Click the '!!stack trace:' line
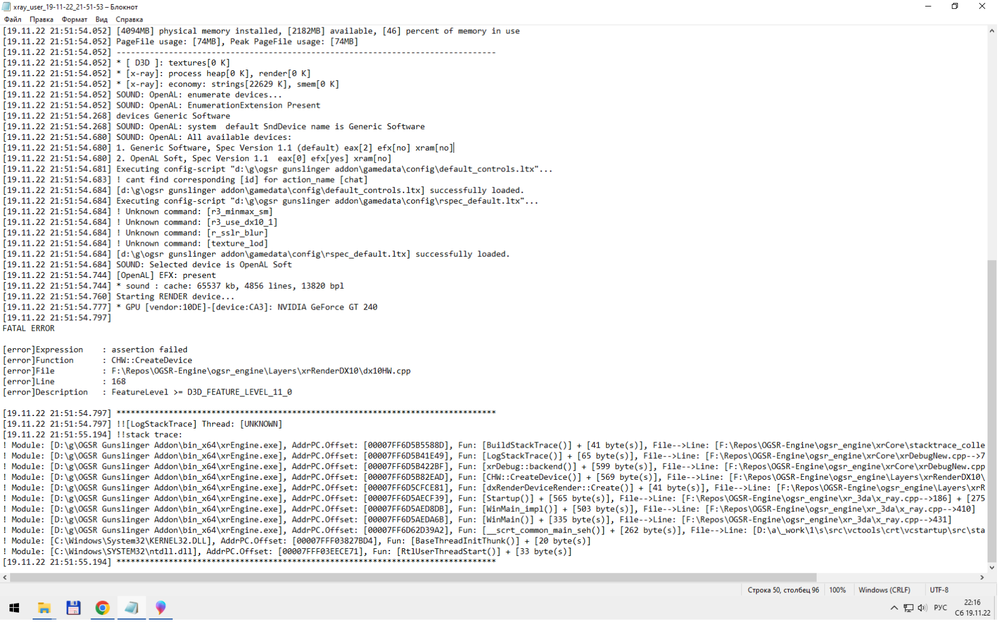This screenshot has height=625, width=1000. (92, 435)
